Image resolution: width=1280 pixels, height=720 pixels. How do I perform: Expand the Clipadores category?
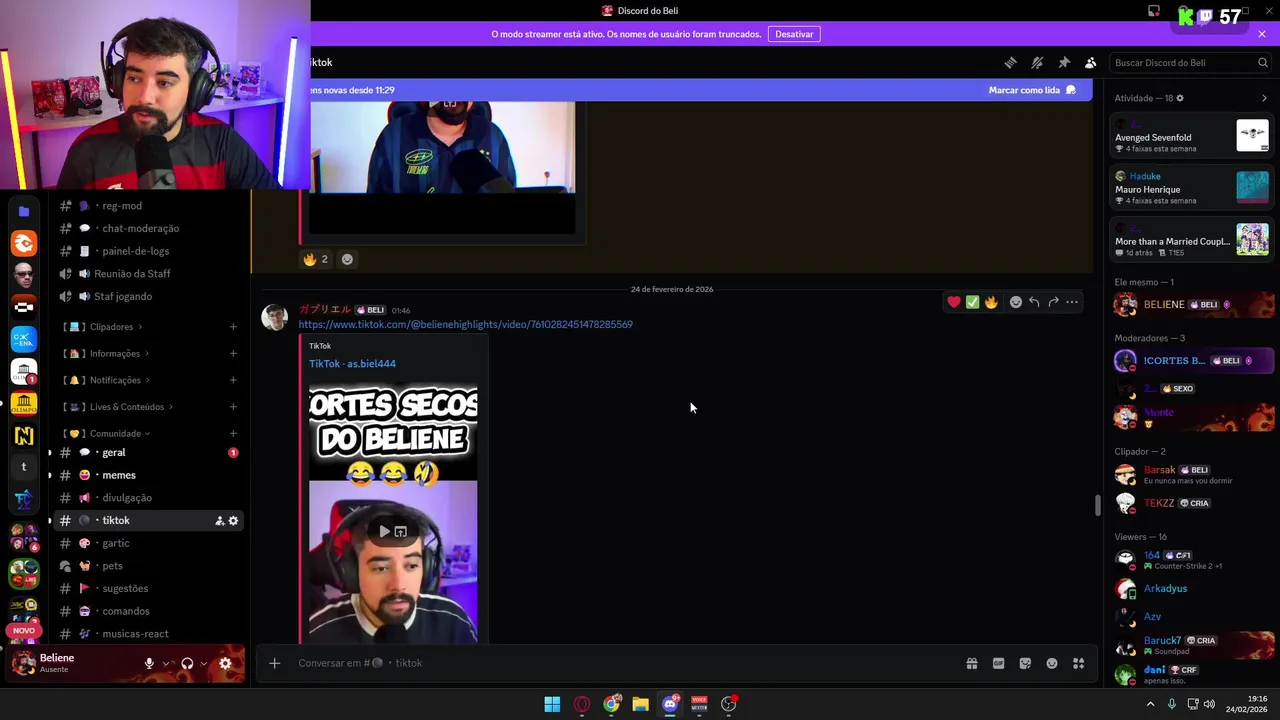[x=104, y=327]
